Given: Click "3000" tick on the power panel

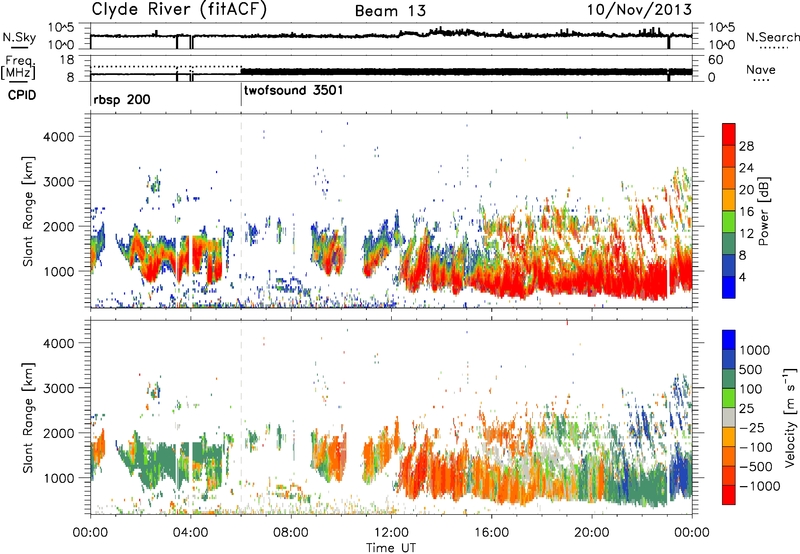Looking at the screenshot, I should pyautogui.click(x=59, y=182).
